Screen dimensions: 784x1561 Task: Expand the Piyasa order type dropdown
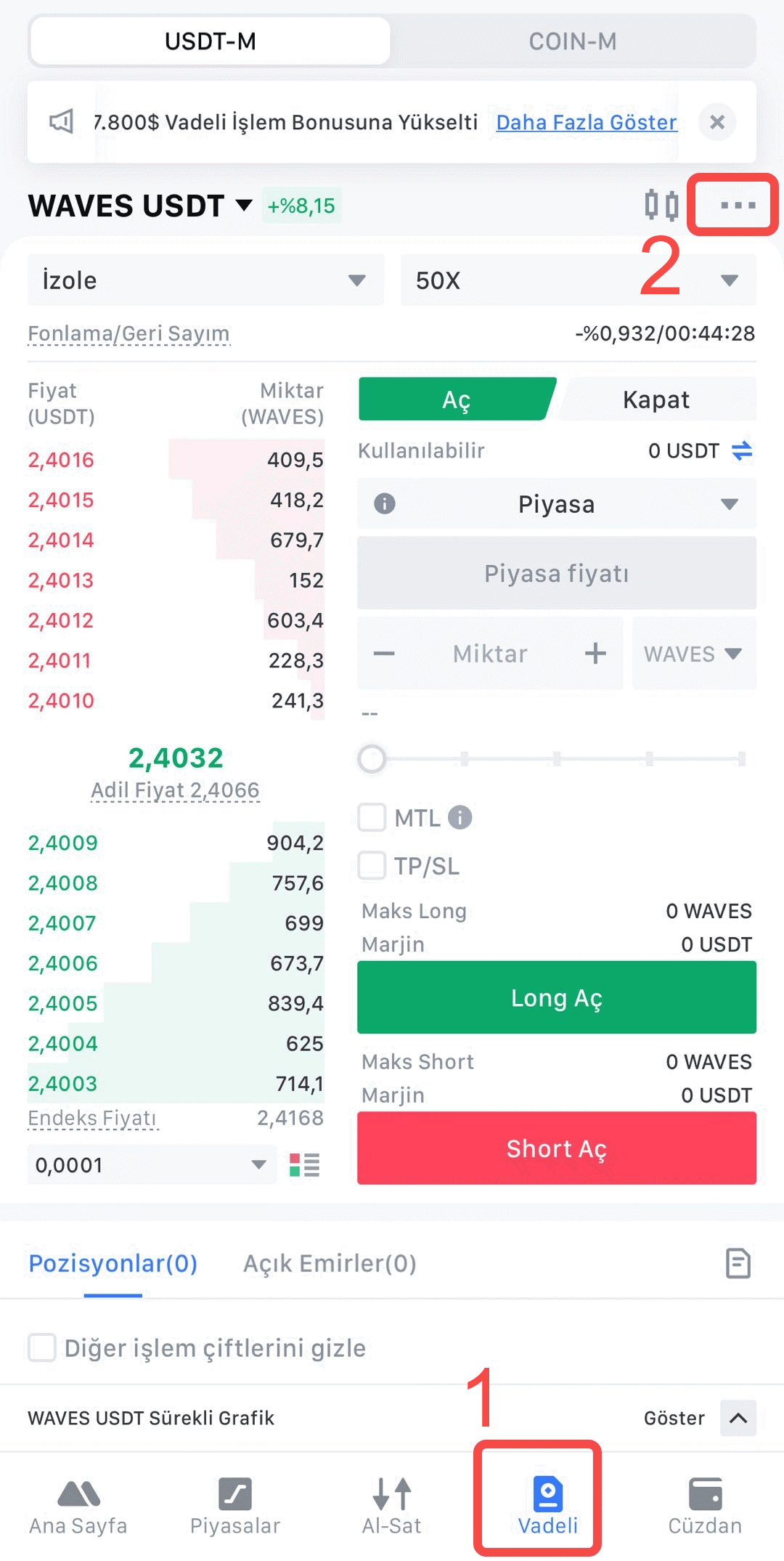[557, 504]
